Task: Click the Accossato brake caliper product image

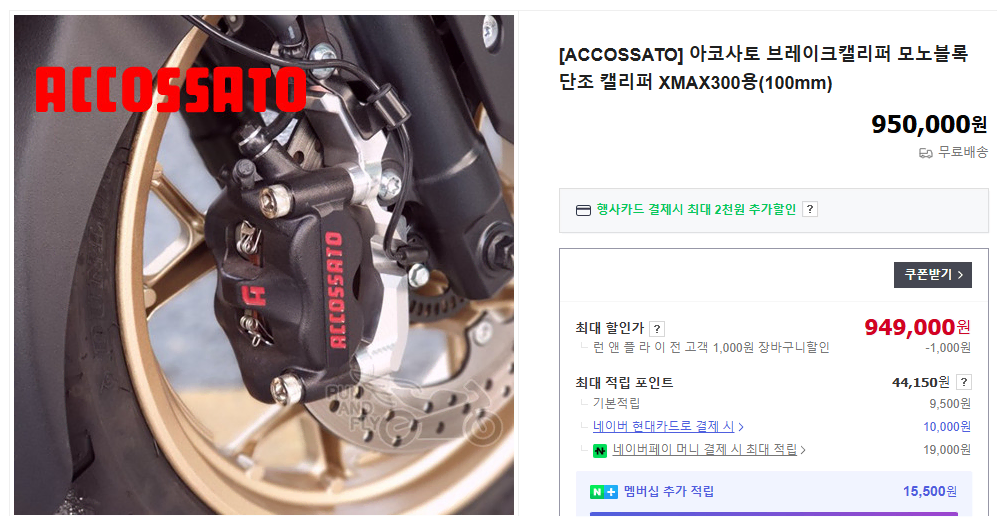Action: point(264,265)
